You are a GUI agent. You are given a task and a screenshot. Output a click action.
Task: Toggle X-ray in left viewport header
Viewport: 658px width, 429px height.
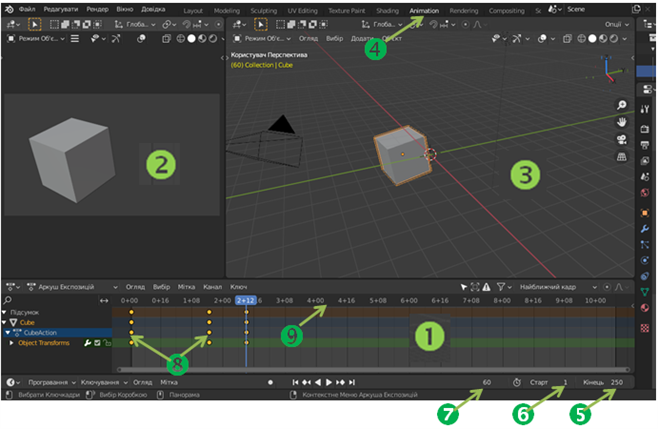coord(167,39)
